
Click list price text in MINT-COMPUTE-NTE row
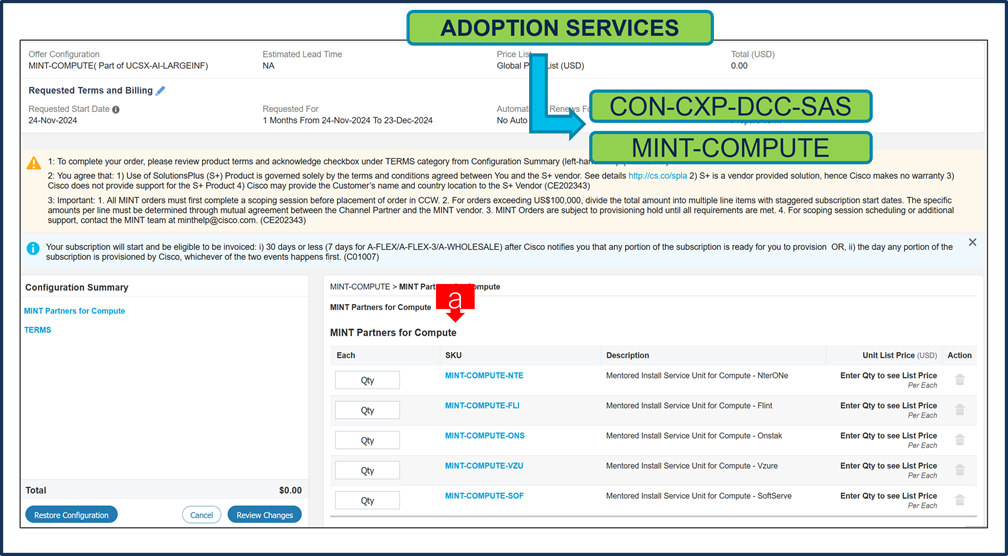pos(888,375)
